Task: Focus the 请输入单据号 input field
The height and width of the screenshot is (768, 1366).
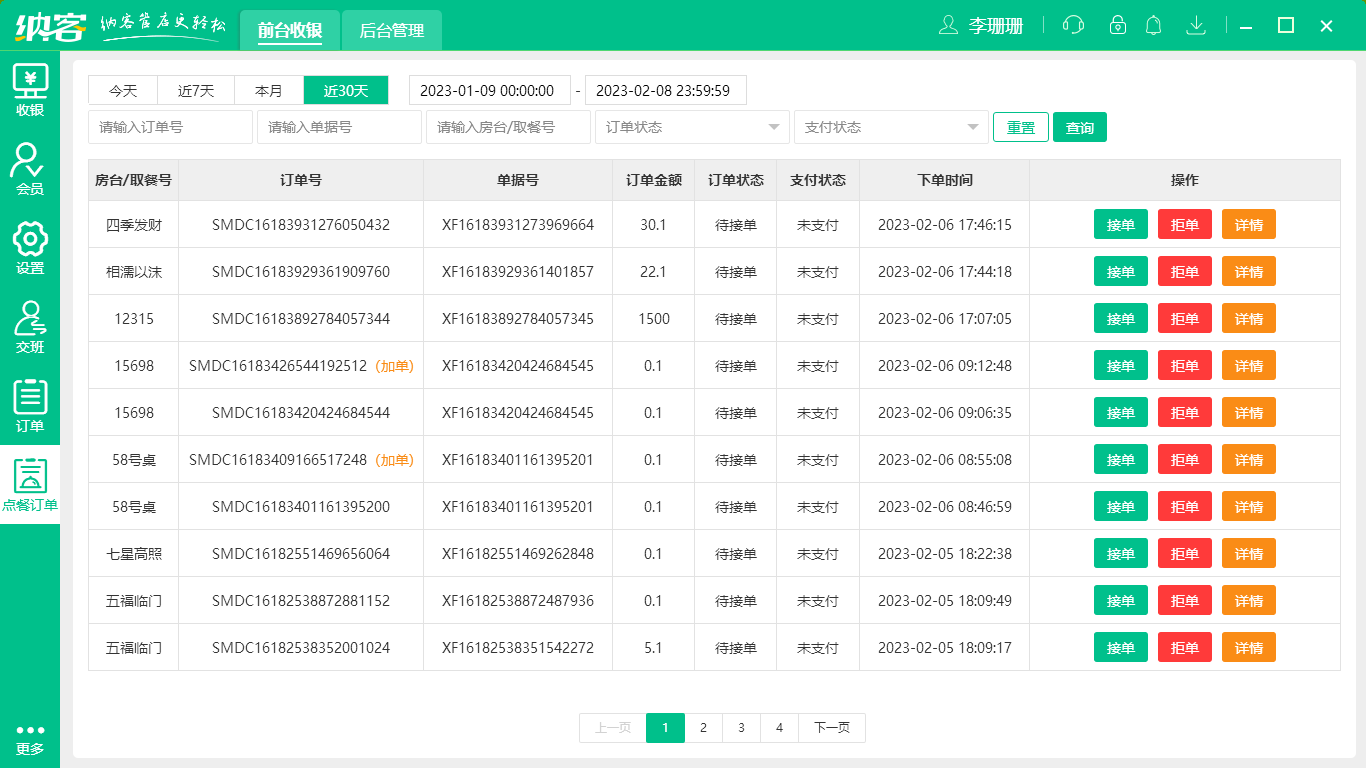Action: coord(339,127)
